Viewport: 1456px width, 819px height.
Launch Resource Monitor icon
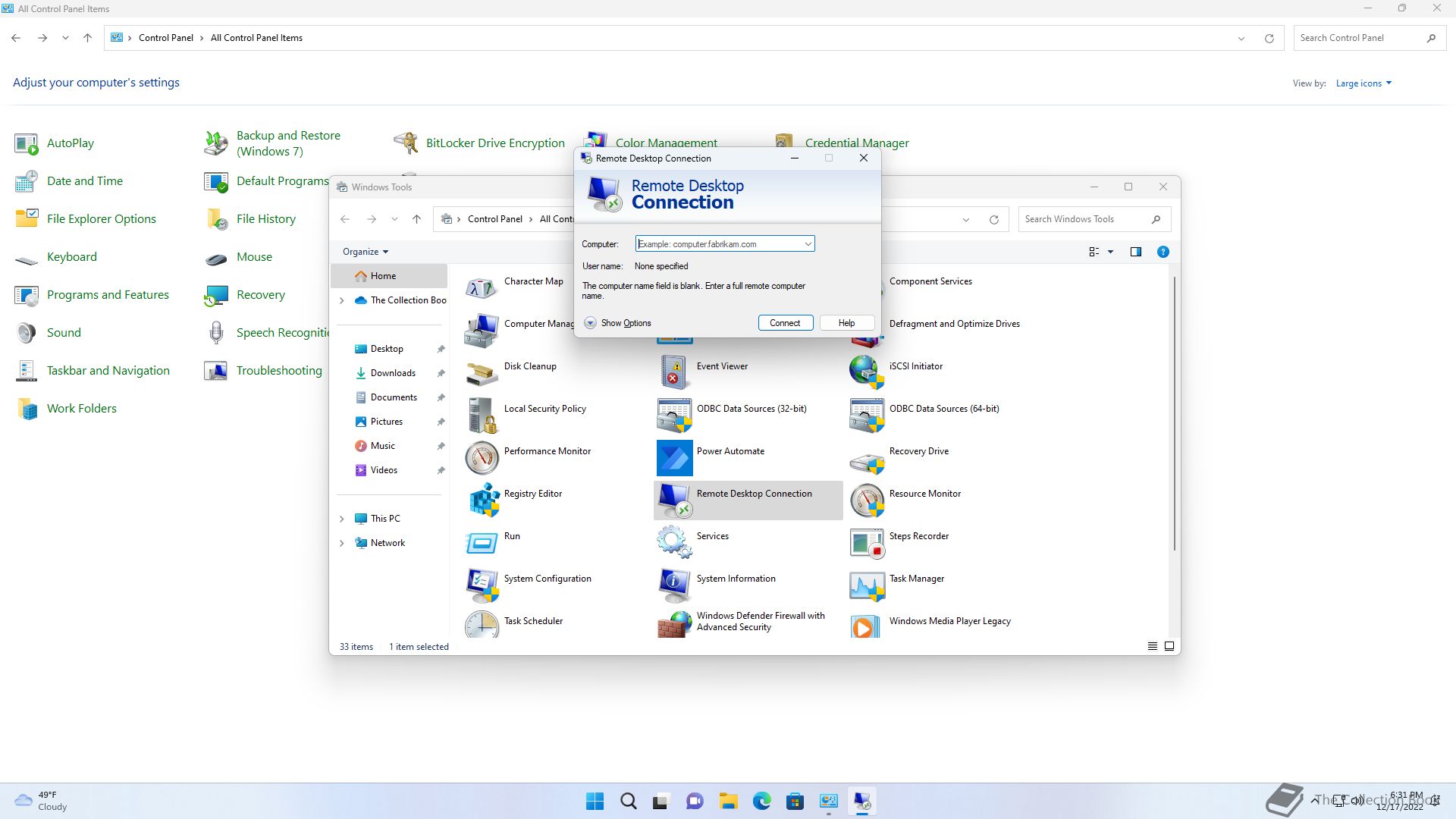pyautogui.click(x=868, y=501)
